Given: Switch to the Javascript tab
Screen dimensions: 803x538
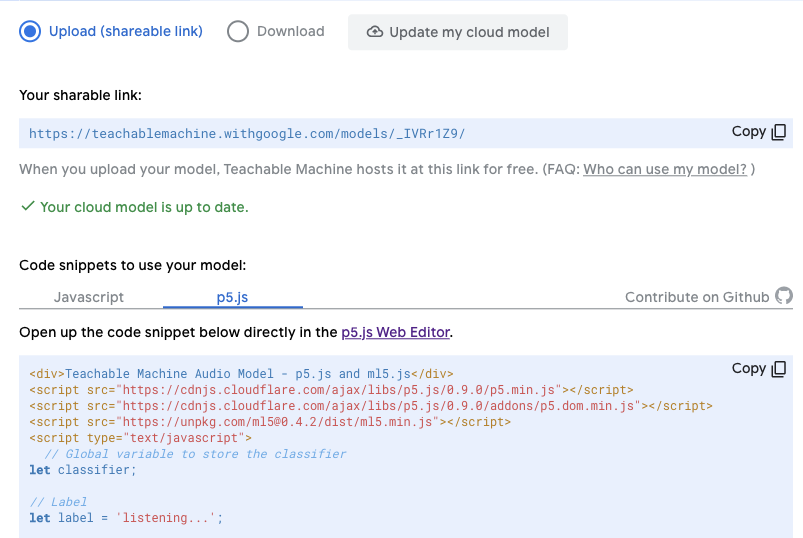Looking at the screenshot, I should (89, 297).
